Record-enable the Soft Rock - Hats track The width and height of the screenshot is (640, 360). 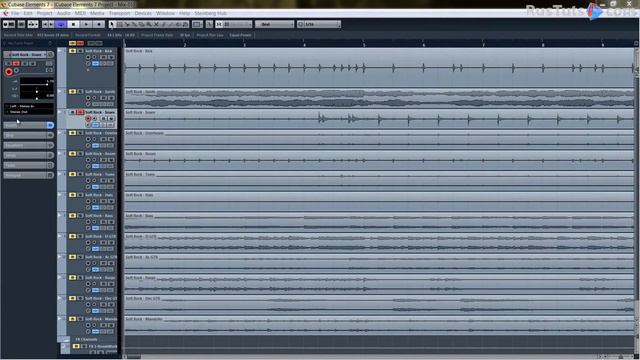point(88,201)
